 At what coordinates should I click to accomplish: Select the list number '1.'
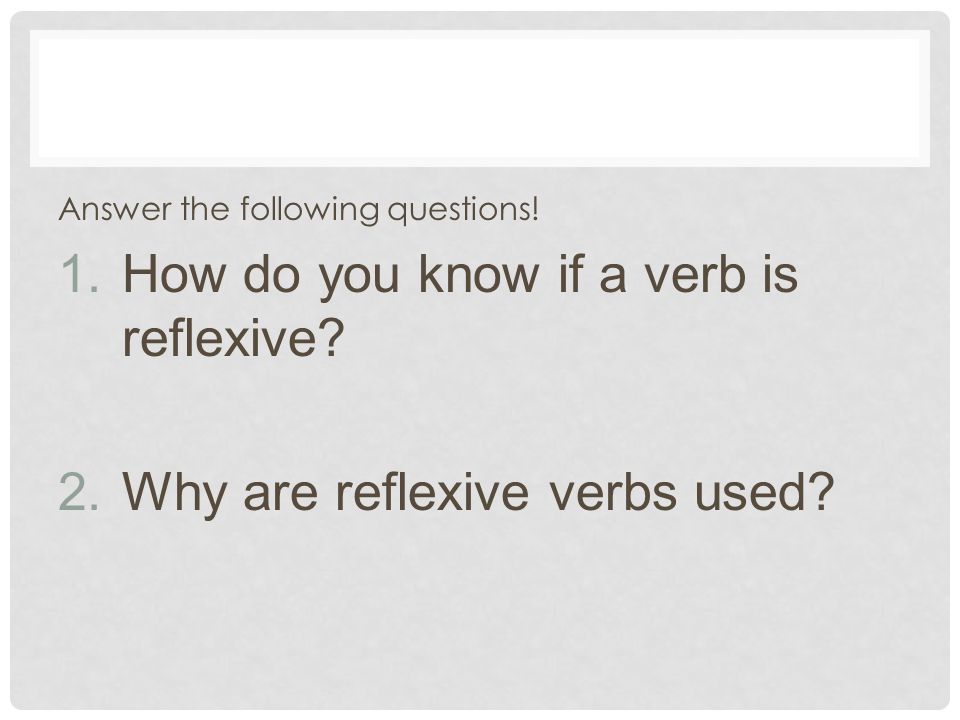[80, 274]
